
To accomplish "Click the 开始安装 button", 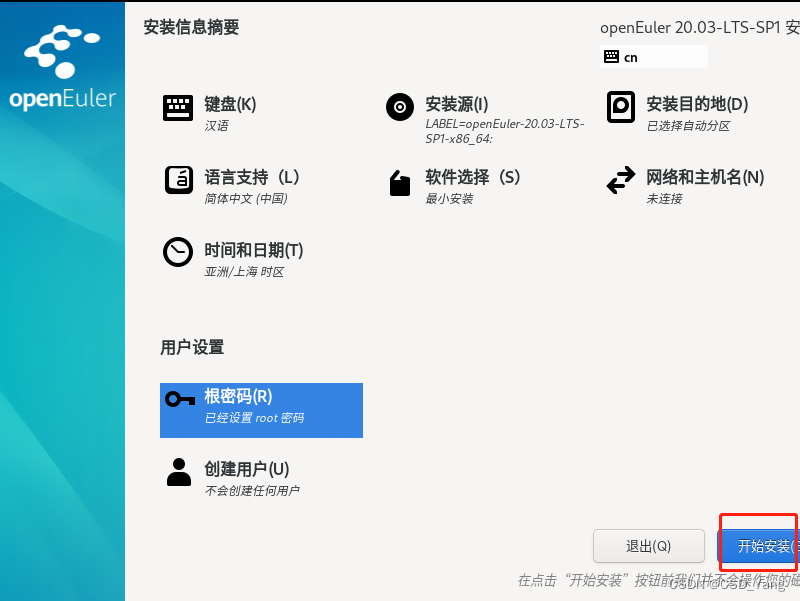I will 759,546.
